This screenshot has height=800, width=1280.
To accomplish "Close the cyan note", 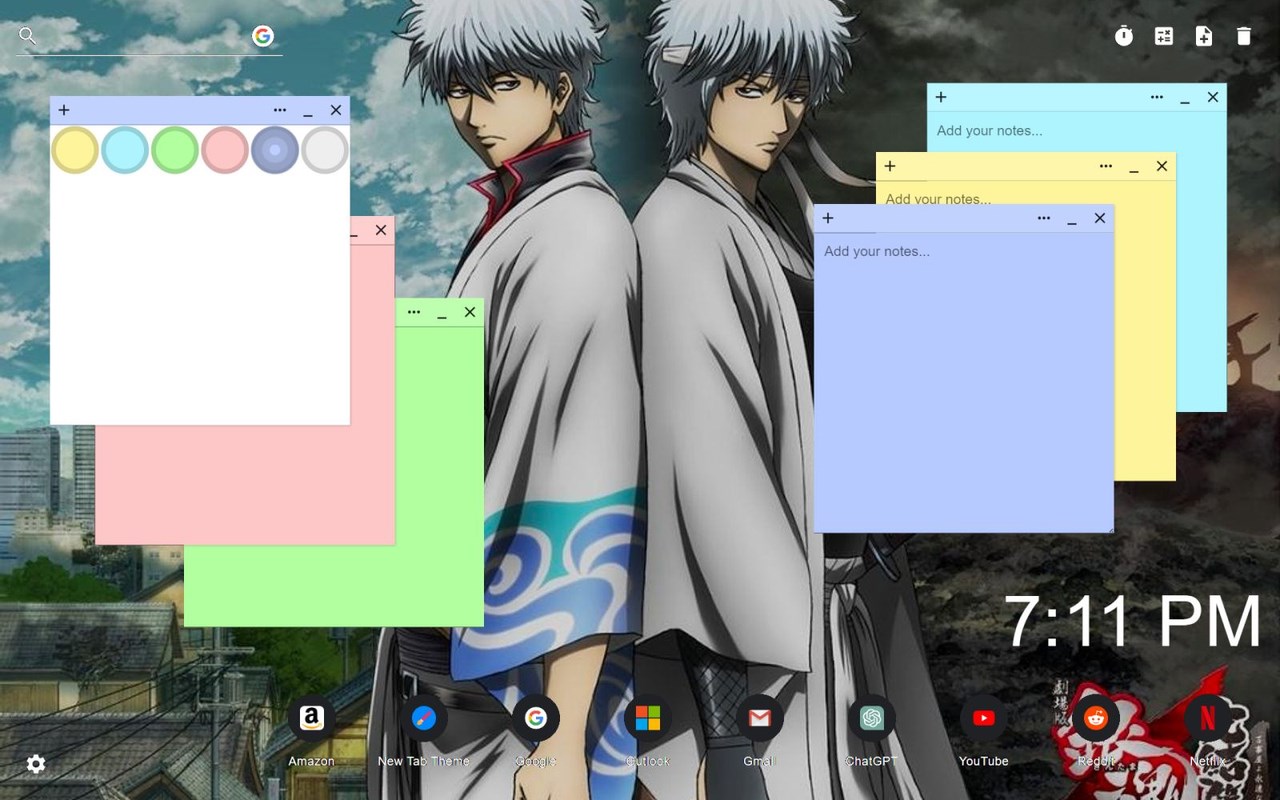I will [1213, 97].
